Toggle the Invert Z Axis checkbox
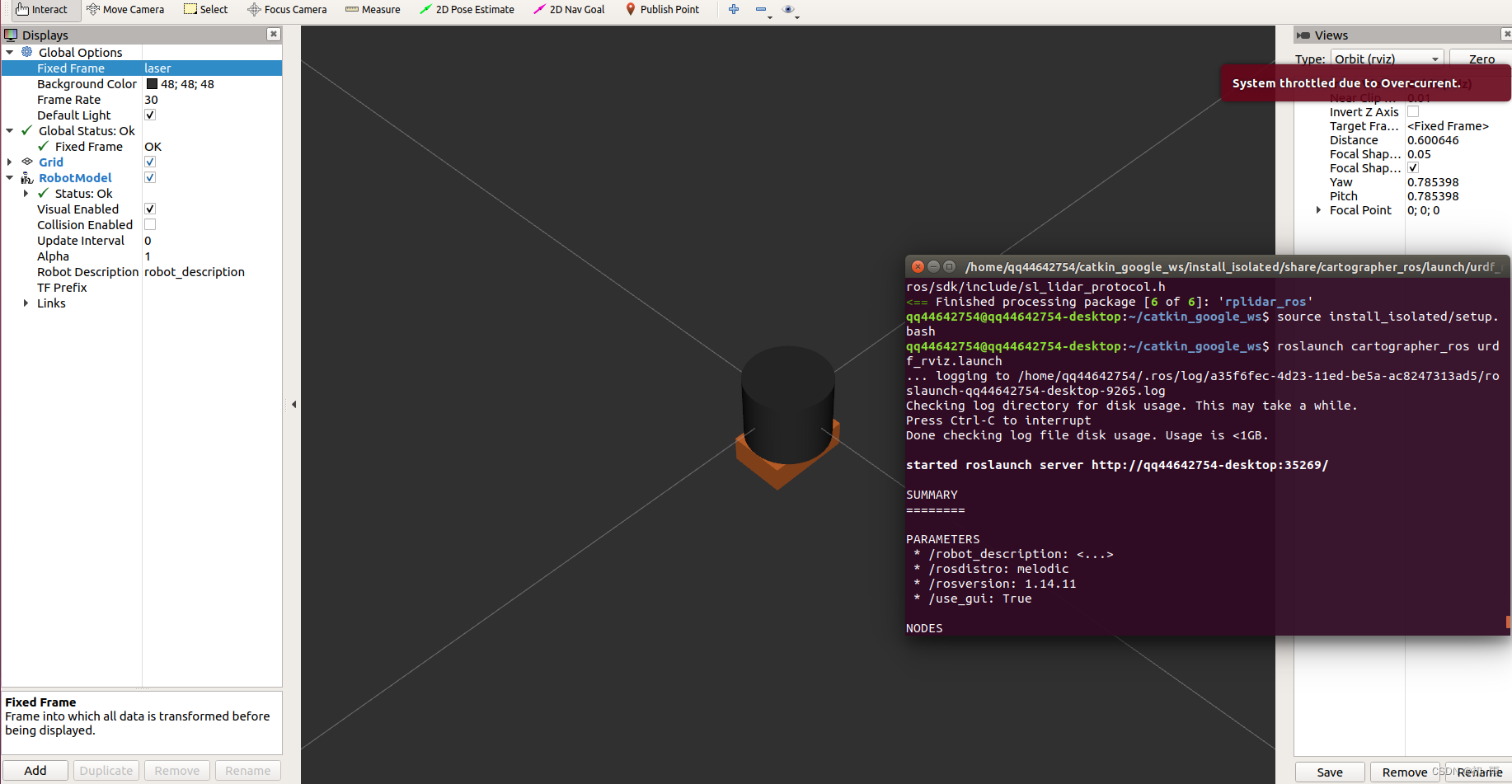 pyautogui.click(x=1413, y=111)
